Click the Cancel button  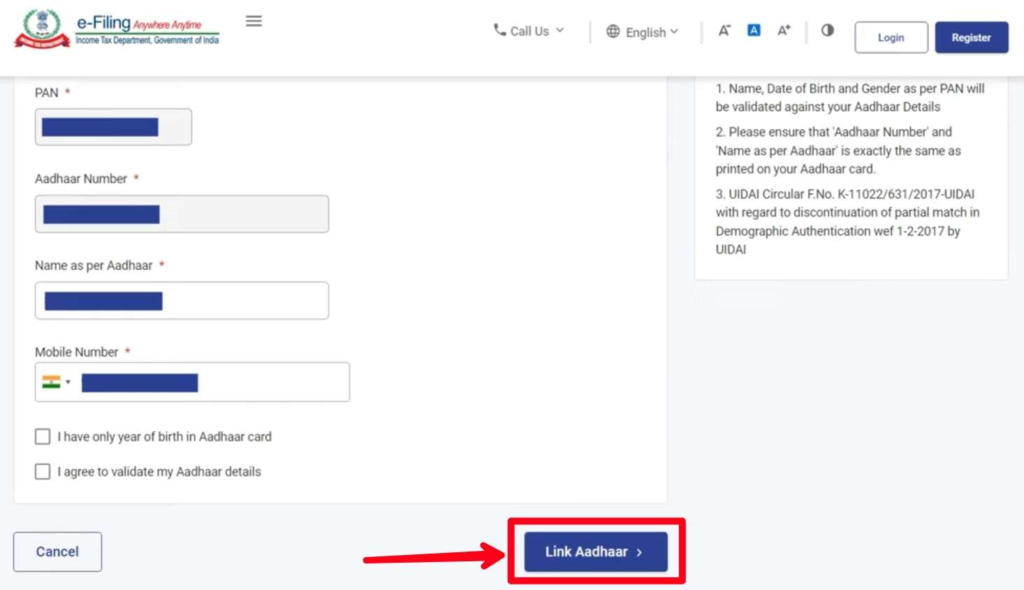point(57,551)
